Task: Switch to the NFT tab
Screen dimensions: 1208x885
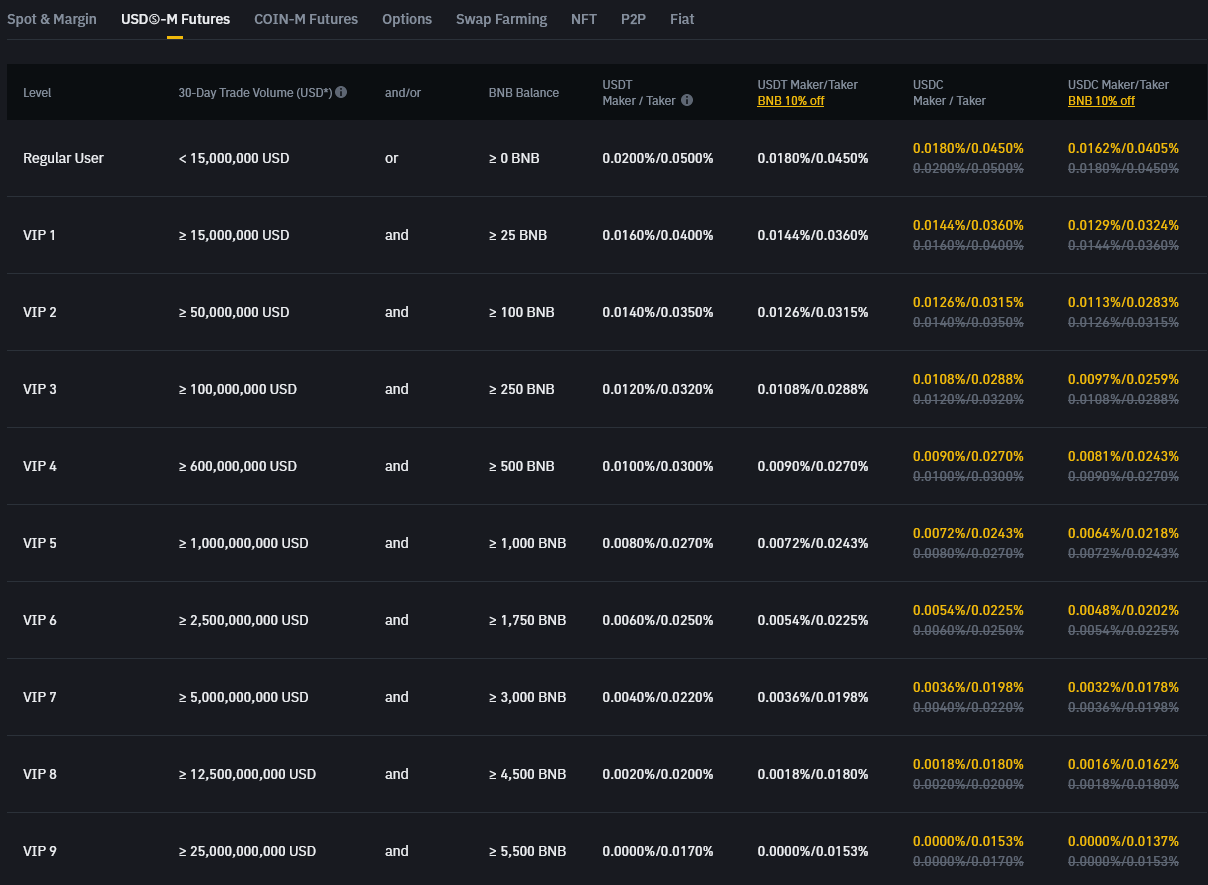Action: [x=584, y=19]
